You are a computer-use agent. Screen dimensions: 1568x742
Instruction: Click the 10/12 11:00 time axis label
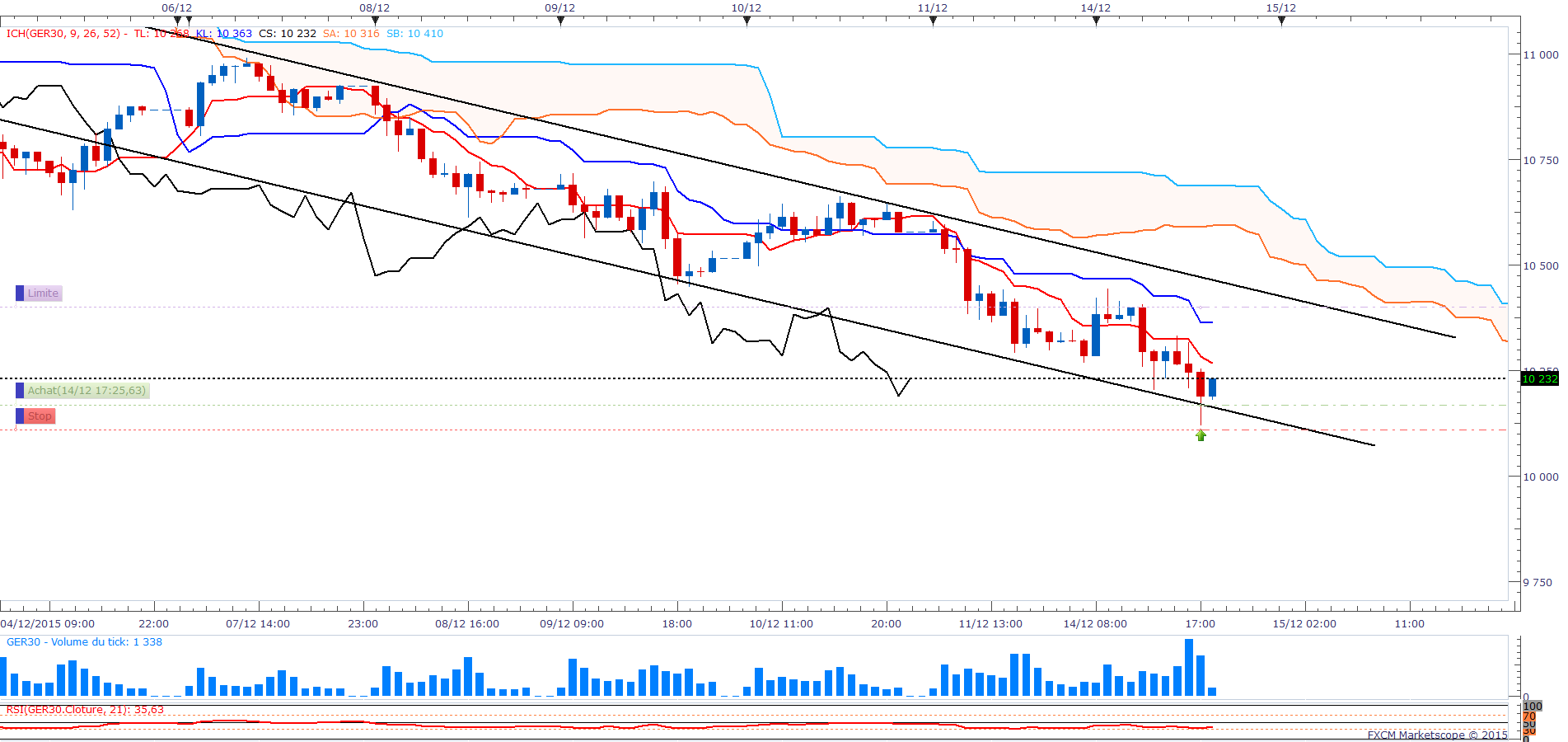click(781, 624)
